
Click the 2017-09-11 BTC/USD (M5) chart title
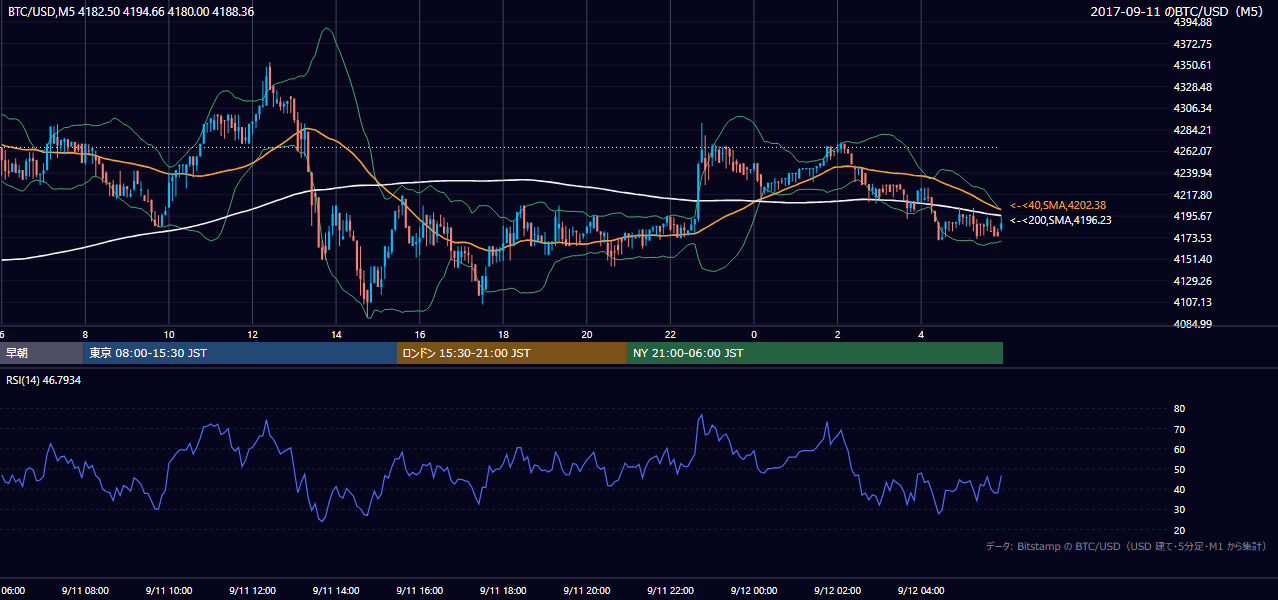tap(1178, 12)
